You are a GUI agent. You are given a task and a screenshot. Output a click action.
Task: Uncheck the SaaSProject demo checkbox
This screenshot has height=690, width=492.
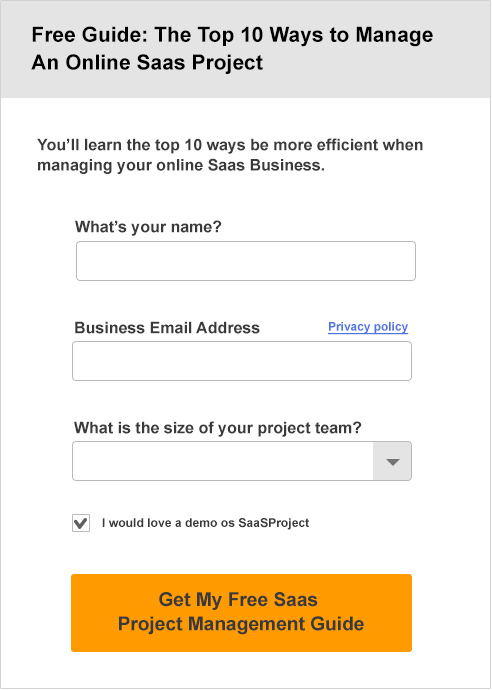tap(81, 523)
